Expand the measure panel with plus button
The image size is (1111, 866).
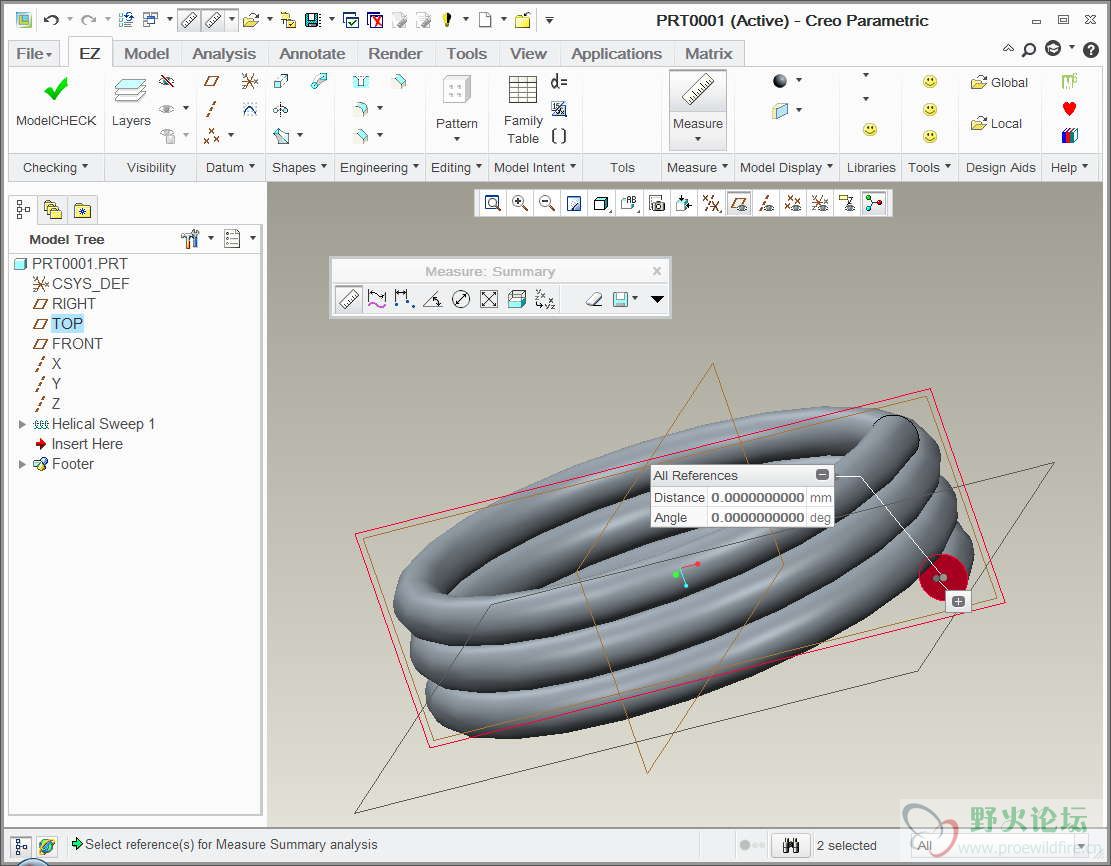(x=958, y=601)
